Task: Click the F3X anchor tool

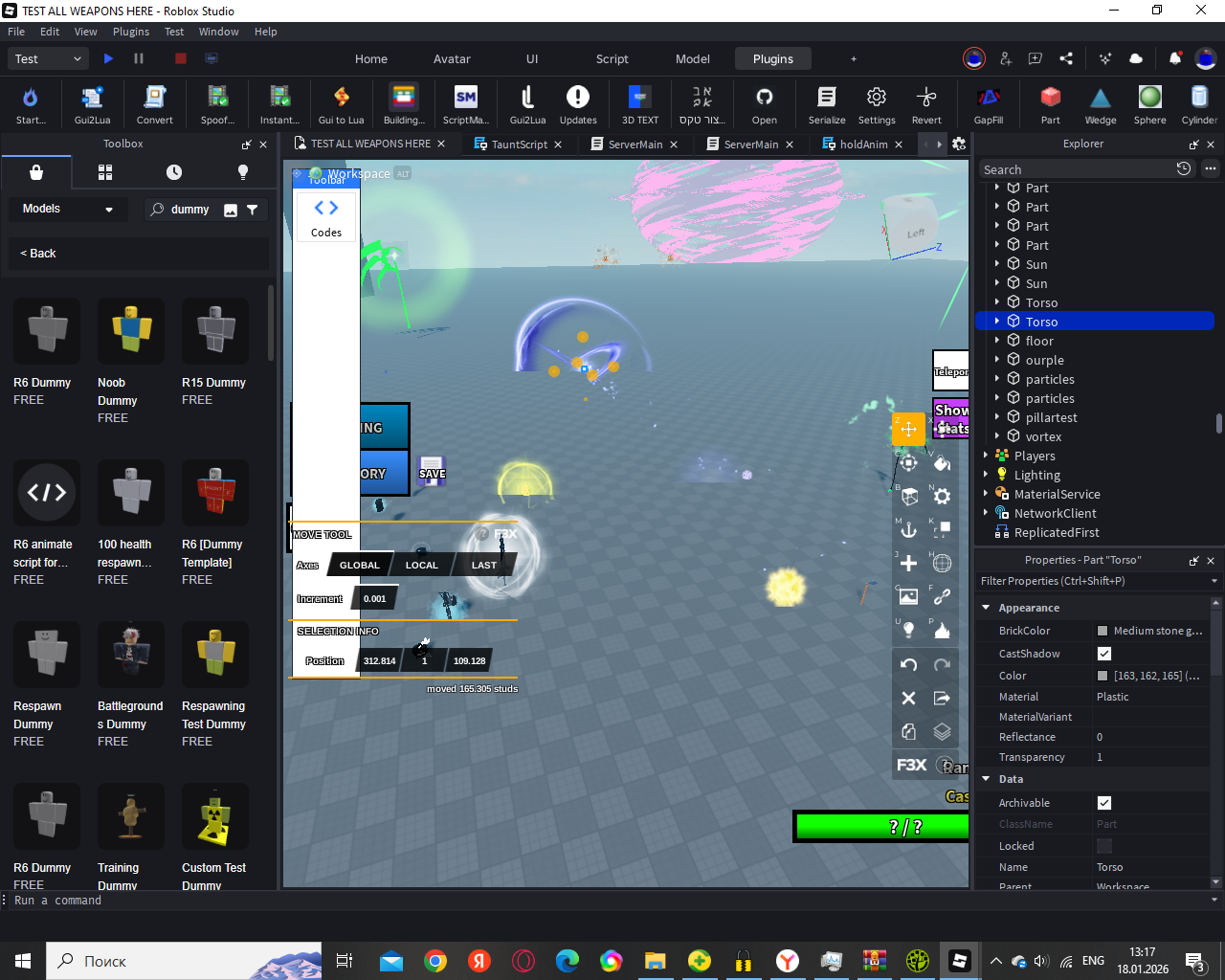Action: (x=909, y=529)
